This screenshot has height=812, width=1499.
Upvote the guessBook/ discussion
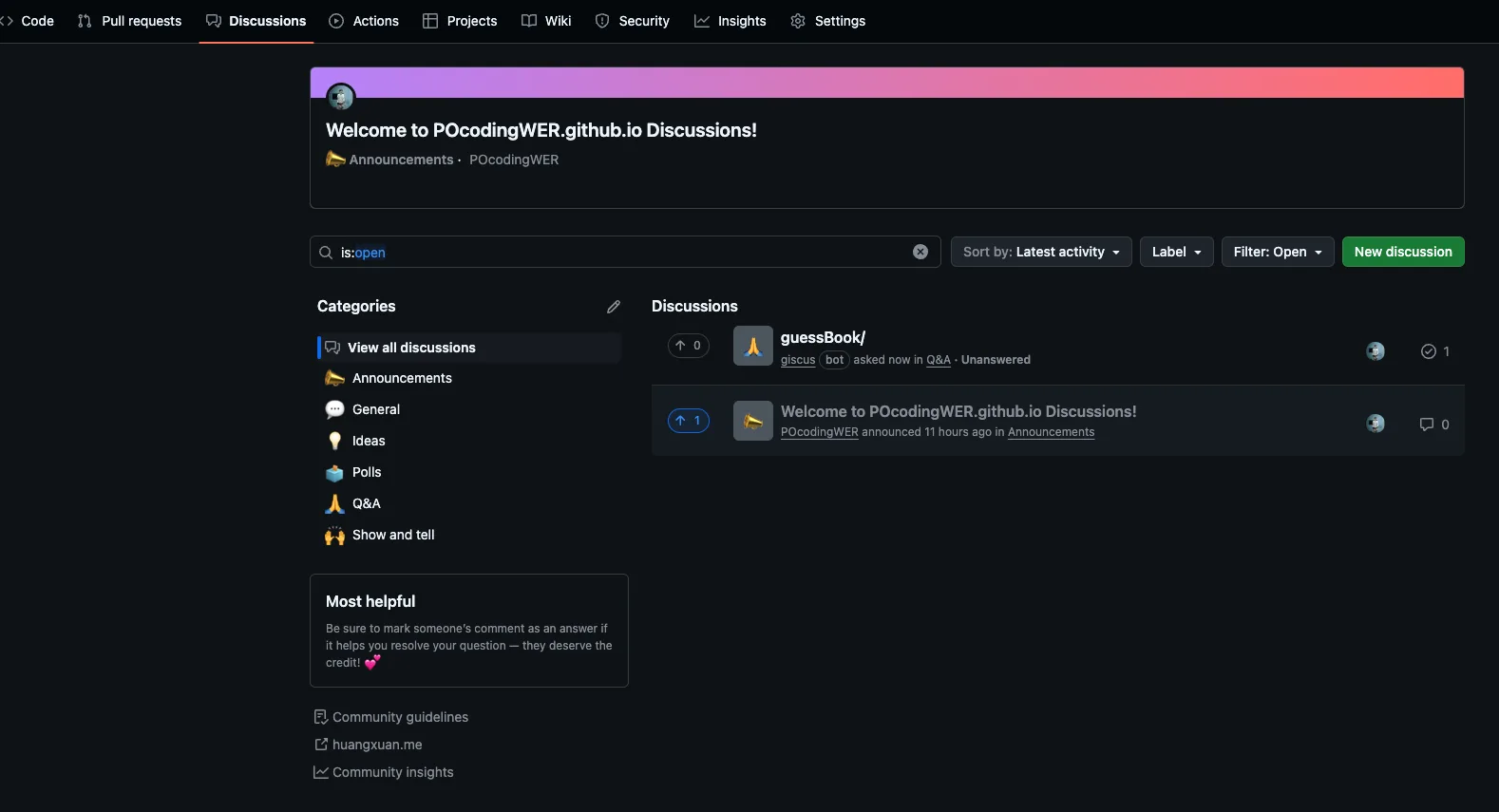pyautogui.click(x=689, y=346)
